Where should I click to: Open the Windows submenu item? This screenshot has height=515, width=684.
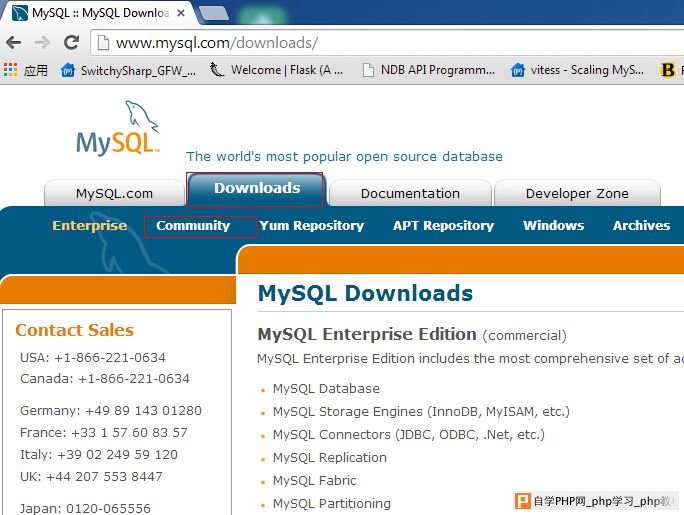553,225
